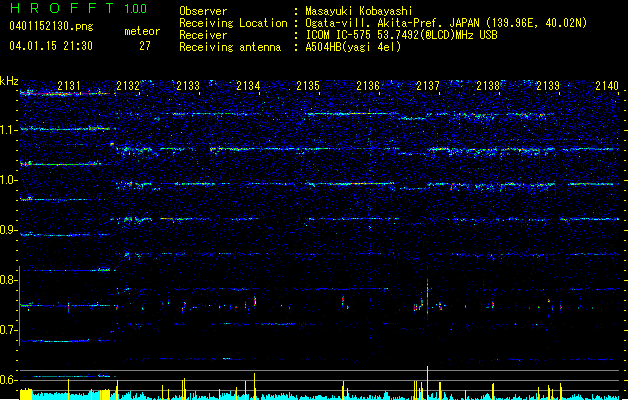The height and width of the screenshot is (400, 629).
Task: Click the meteor label
Action: click(x=142, y=31)
